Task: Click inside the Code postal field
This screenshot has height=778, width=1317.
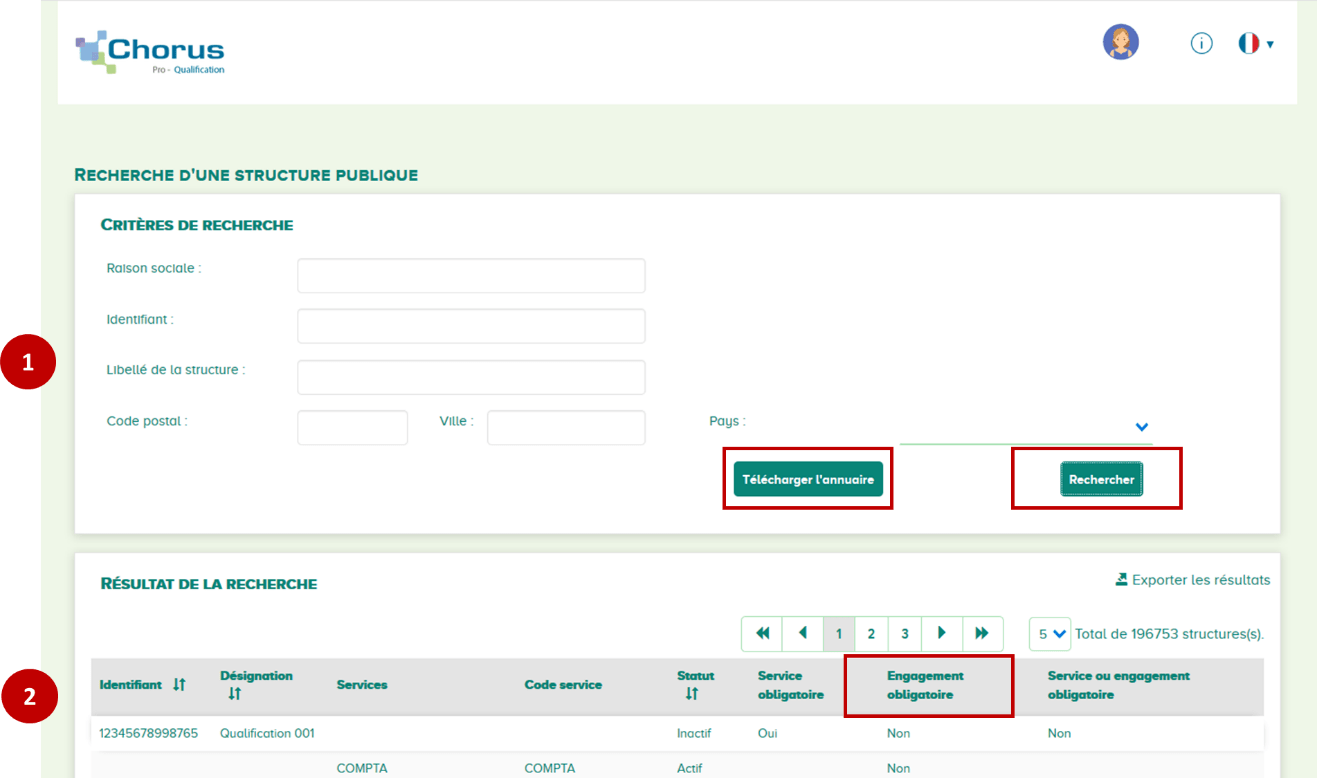Action: tap(352, 427)
